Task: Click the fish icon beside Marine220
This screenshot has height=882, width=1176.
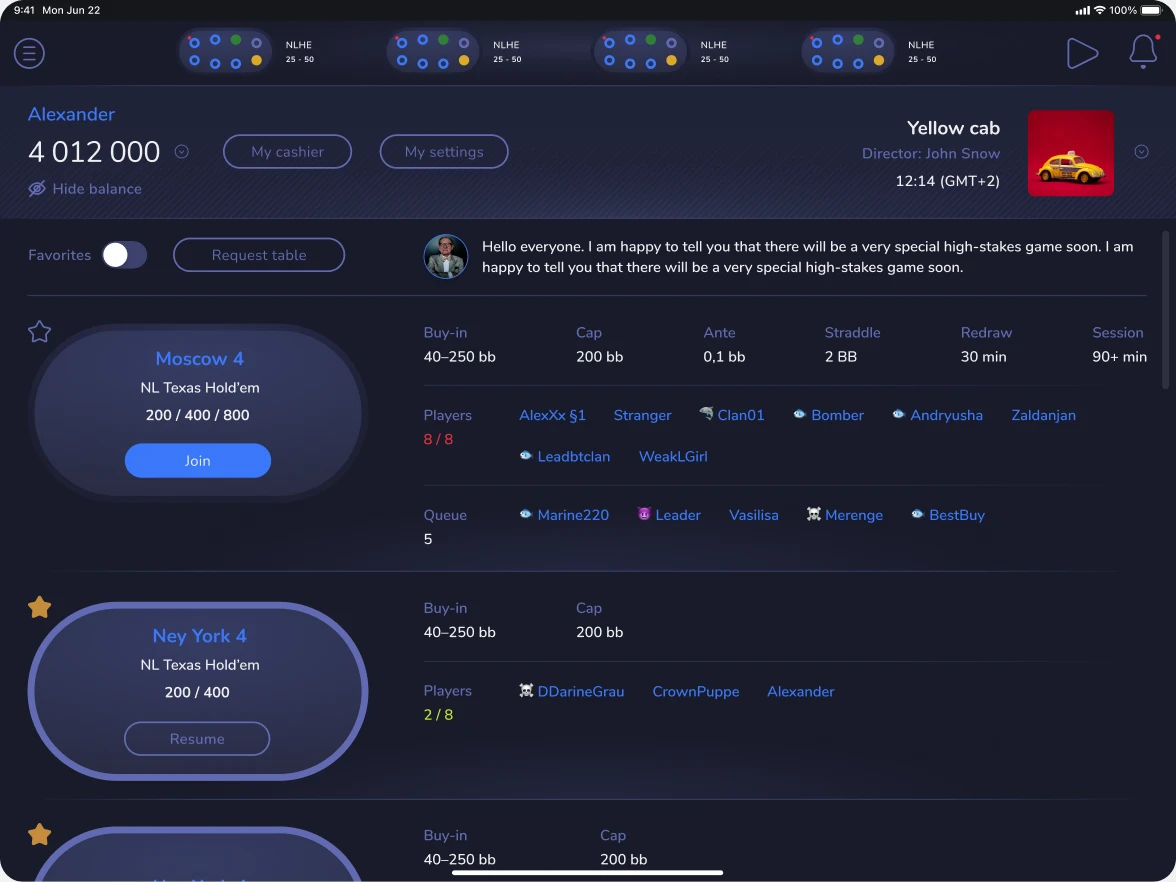Action: click(526, 514)
